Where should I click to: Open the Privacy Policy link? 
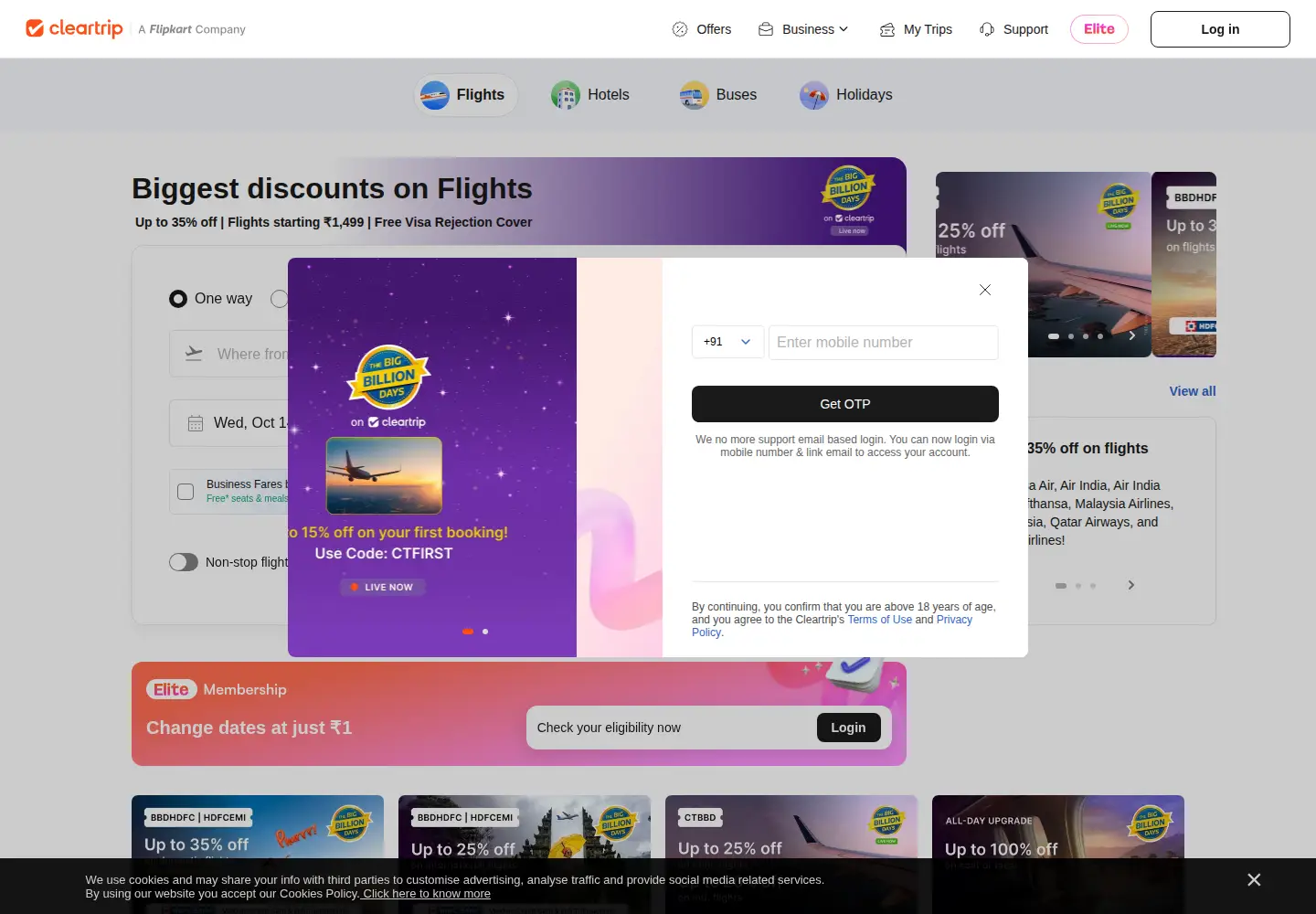coord(954,620)
